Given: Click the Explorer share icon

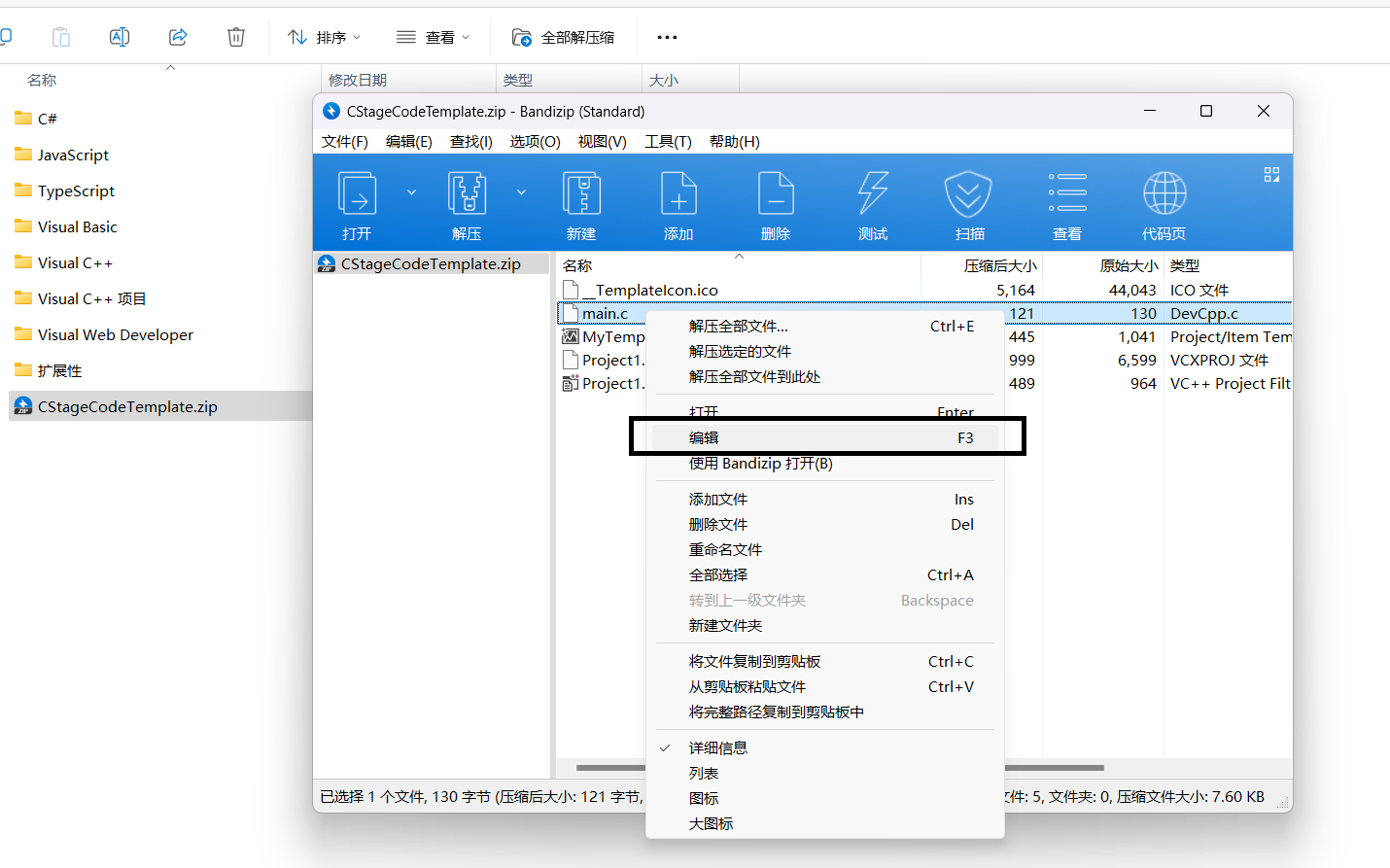Looking at the screenshot, I should click(178, 37).
